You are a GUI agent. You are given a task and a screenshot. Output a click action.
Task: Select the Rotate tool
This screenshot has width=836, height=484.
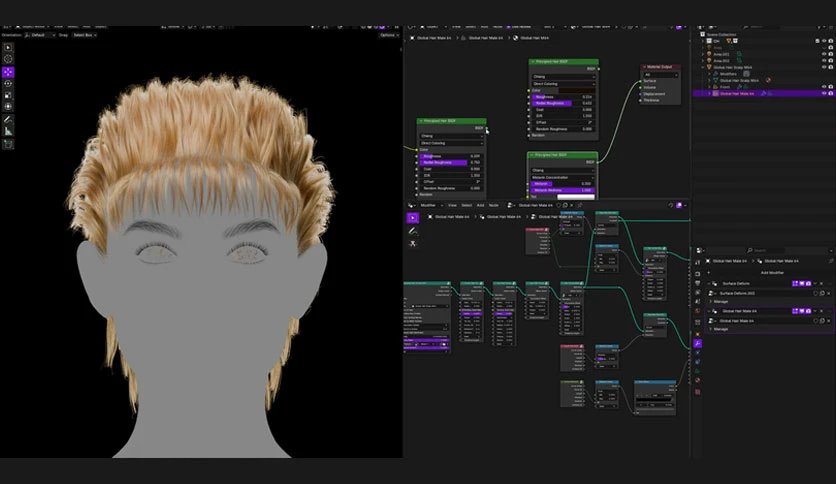point(8,84)
